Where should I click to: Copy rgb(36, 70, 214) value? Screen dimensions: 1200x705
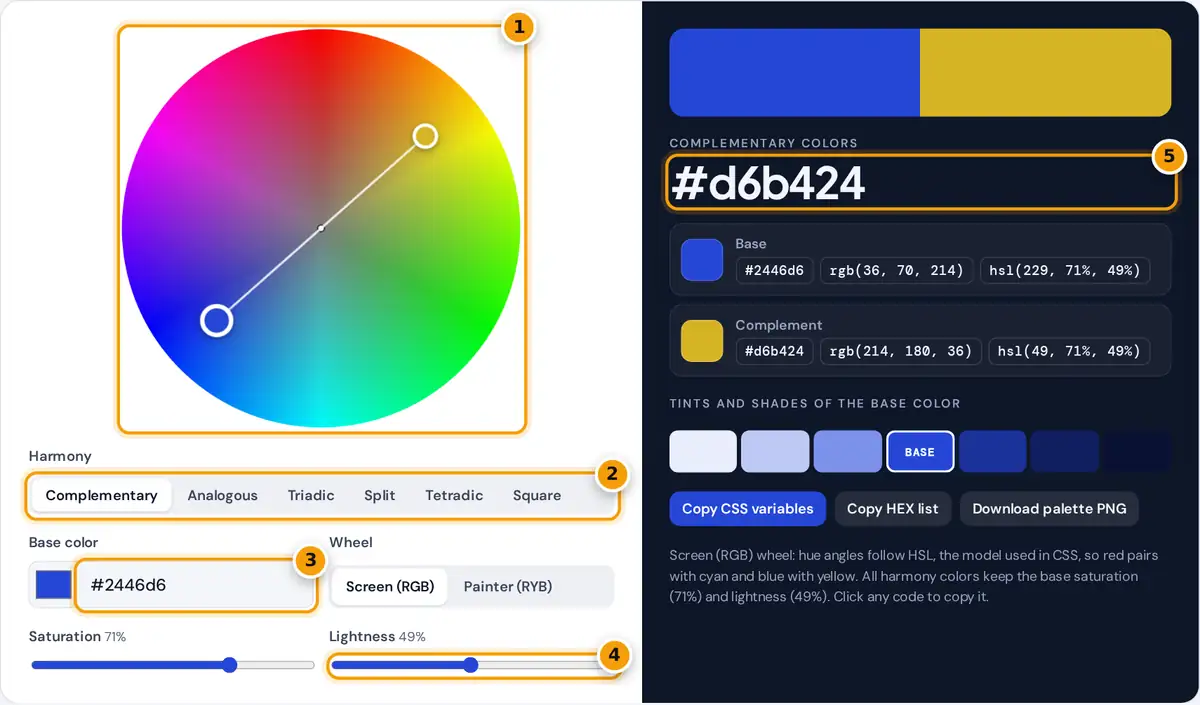point(896,270)
